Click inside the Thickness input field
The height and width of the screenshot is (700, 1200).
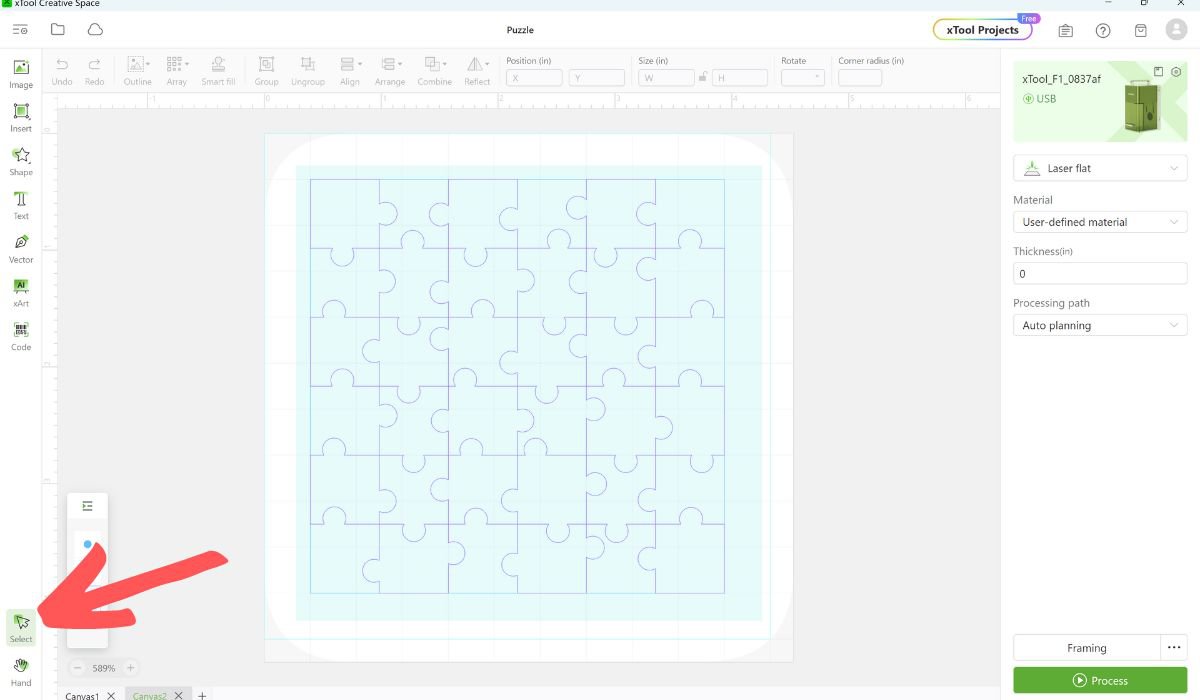coord(1100,273)
